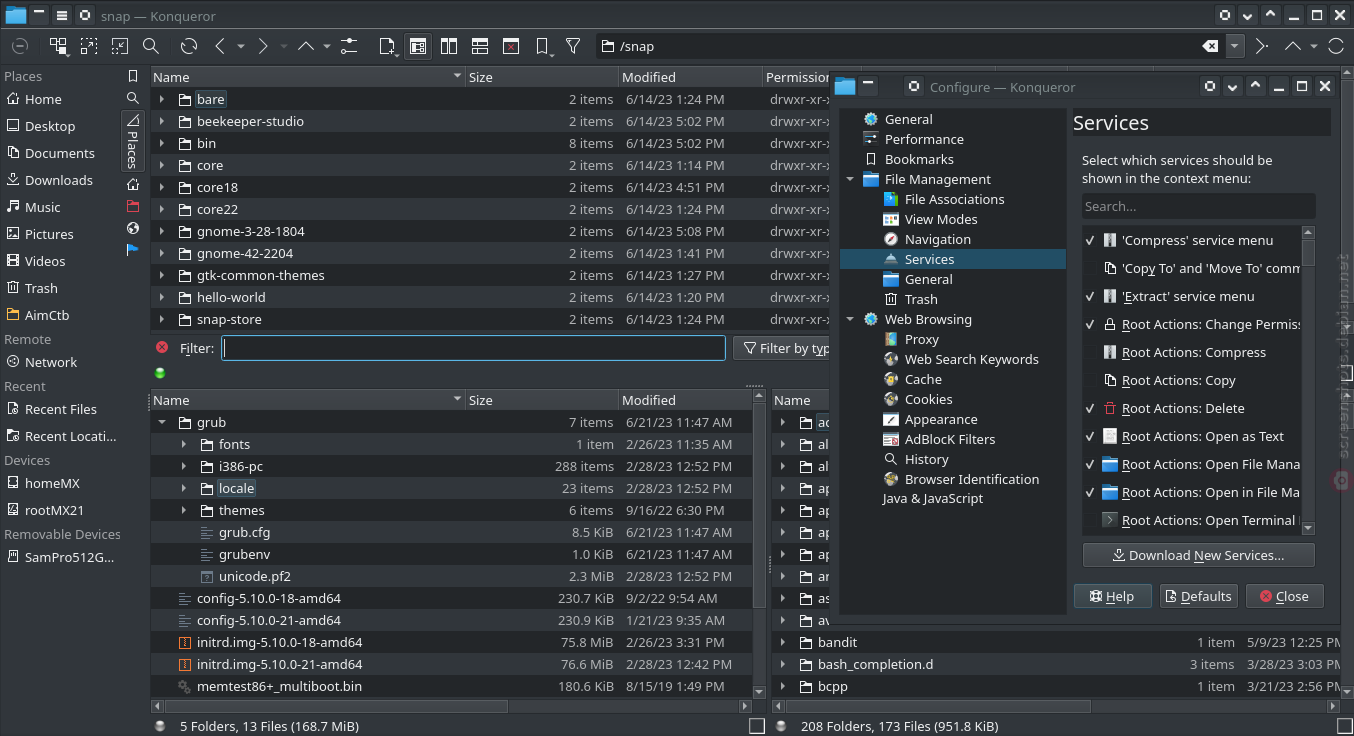Close the filter bar with the red circle icon
This screenshot has height=736, width=1354.
click(x=162, y=347)
